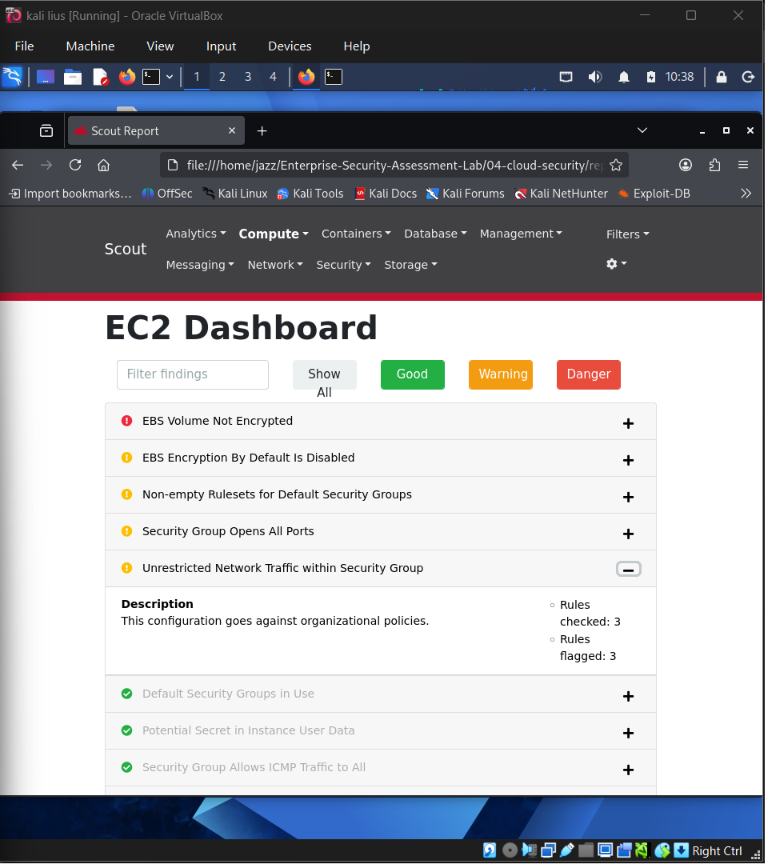Open the Security dropdown menu
The height and width of the screenshot is (864, 765).
[x=343, y=265]
